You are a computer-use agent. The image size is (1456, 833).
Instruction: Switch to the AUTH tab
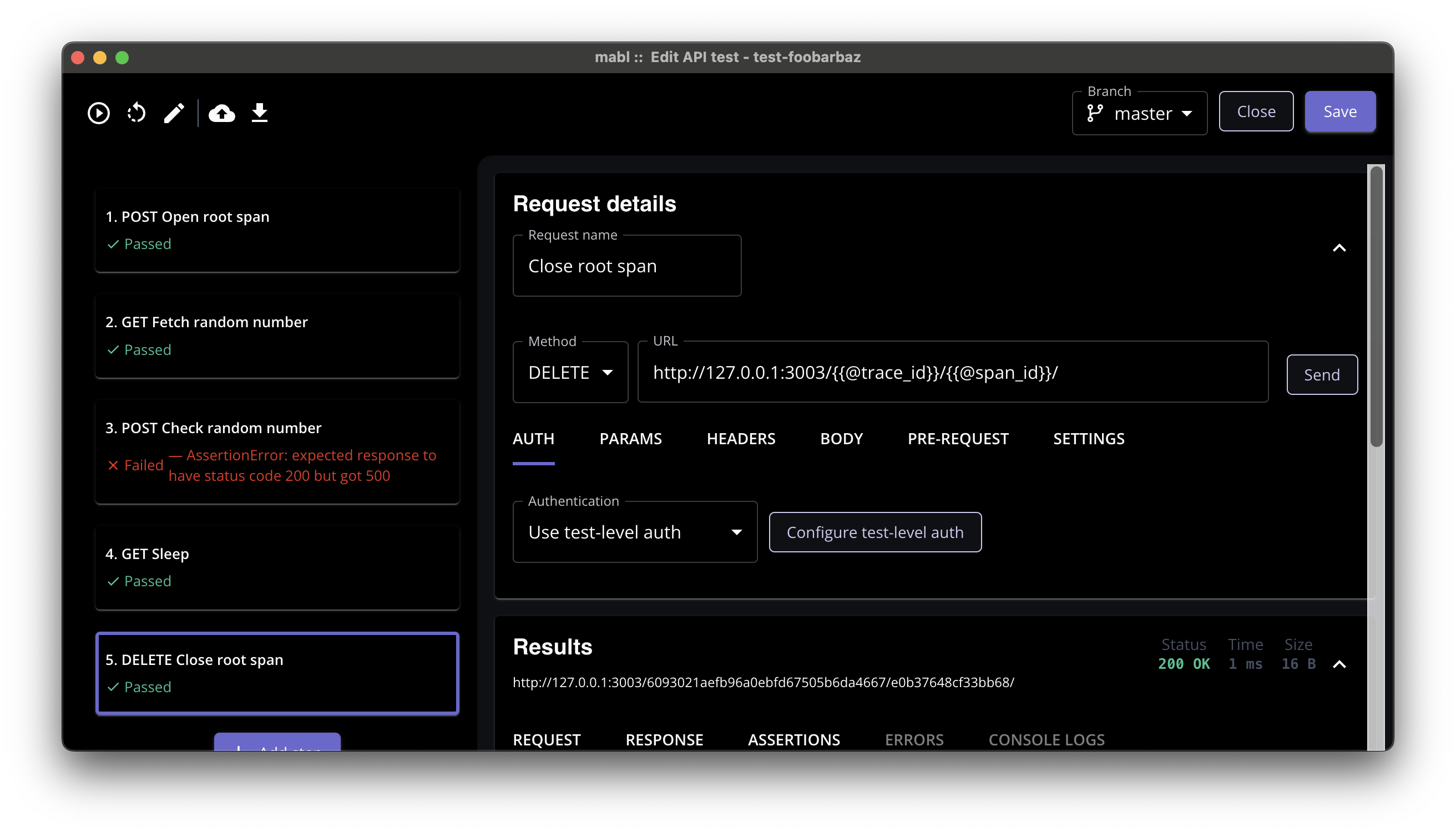tap(533, 439)
